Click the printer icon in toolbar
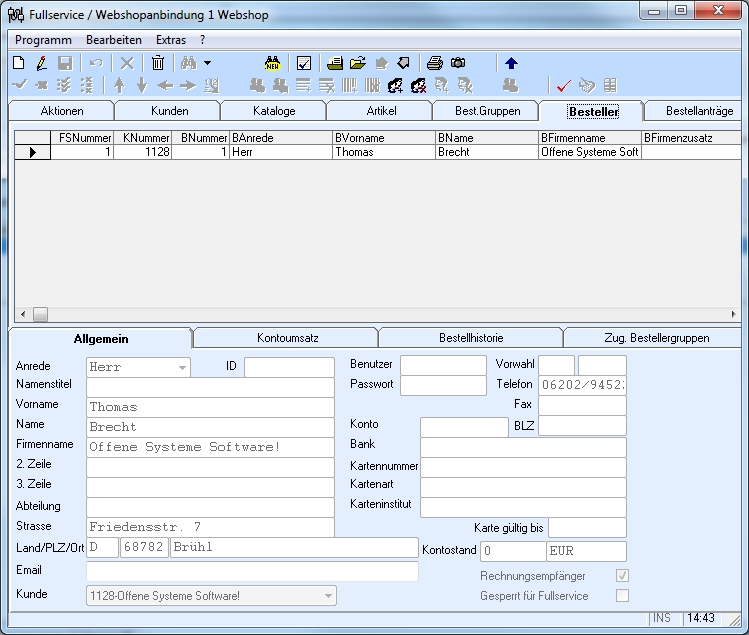Image resolution: width=749 pixels, height=635 pixels. 435,63
